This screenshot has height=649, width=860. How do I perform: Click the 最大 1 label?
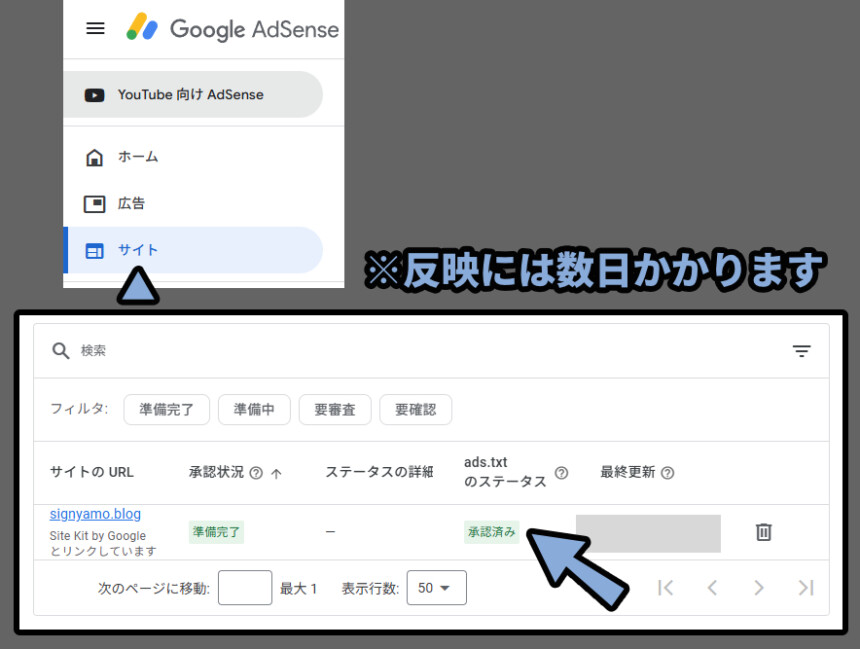pos(298,589)
